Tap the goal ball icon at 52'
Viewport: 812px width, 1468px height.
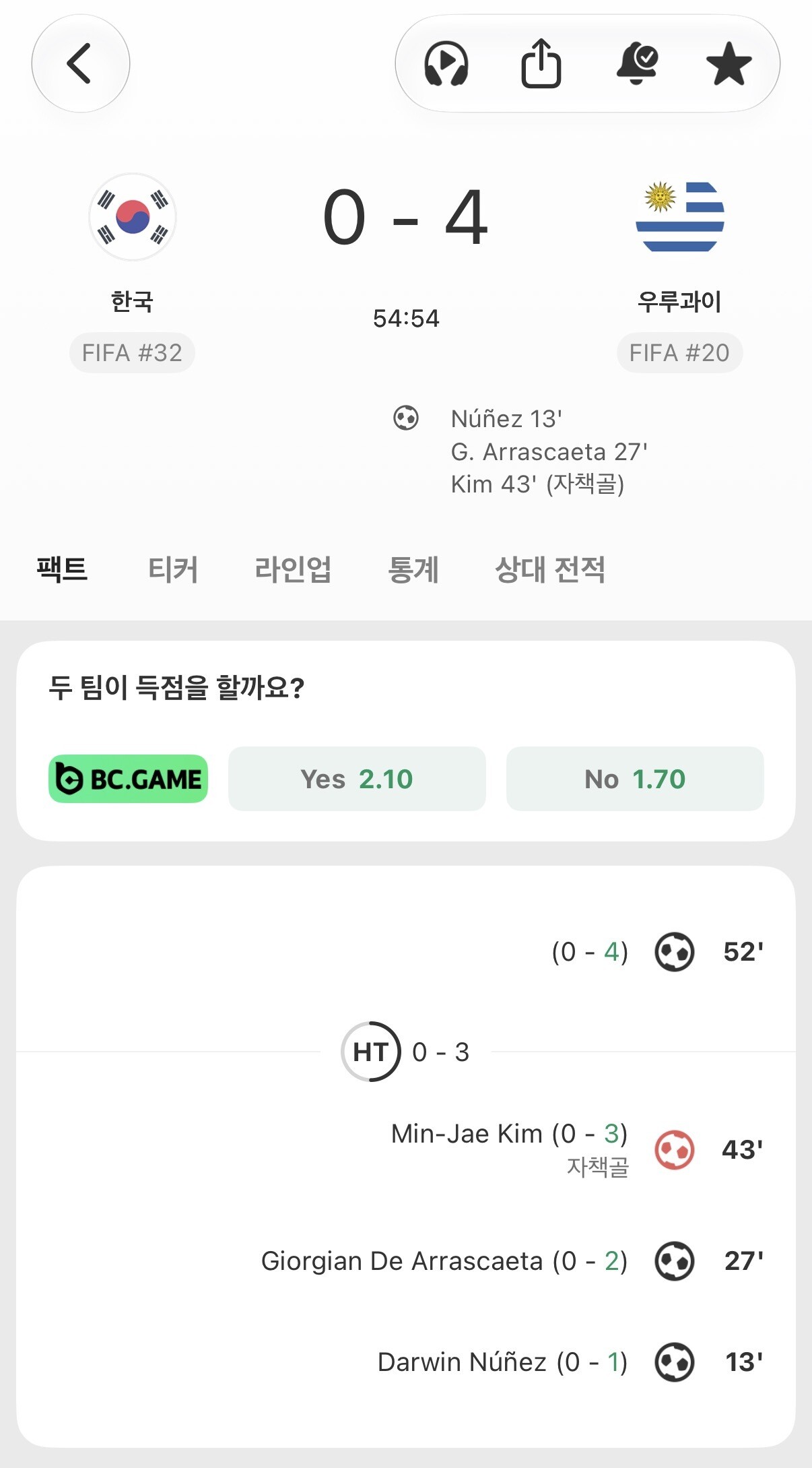click(674, 951)
